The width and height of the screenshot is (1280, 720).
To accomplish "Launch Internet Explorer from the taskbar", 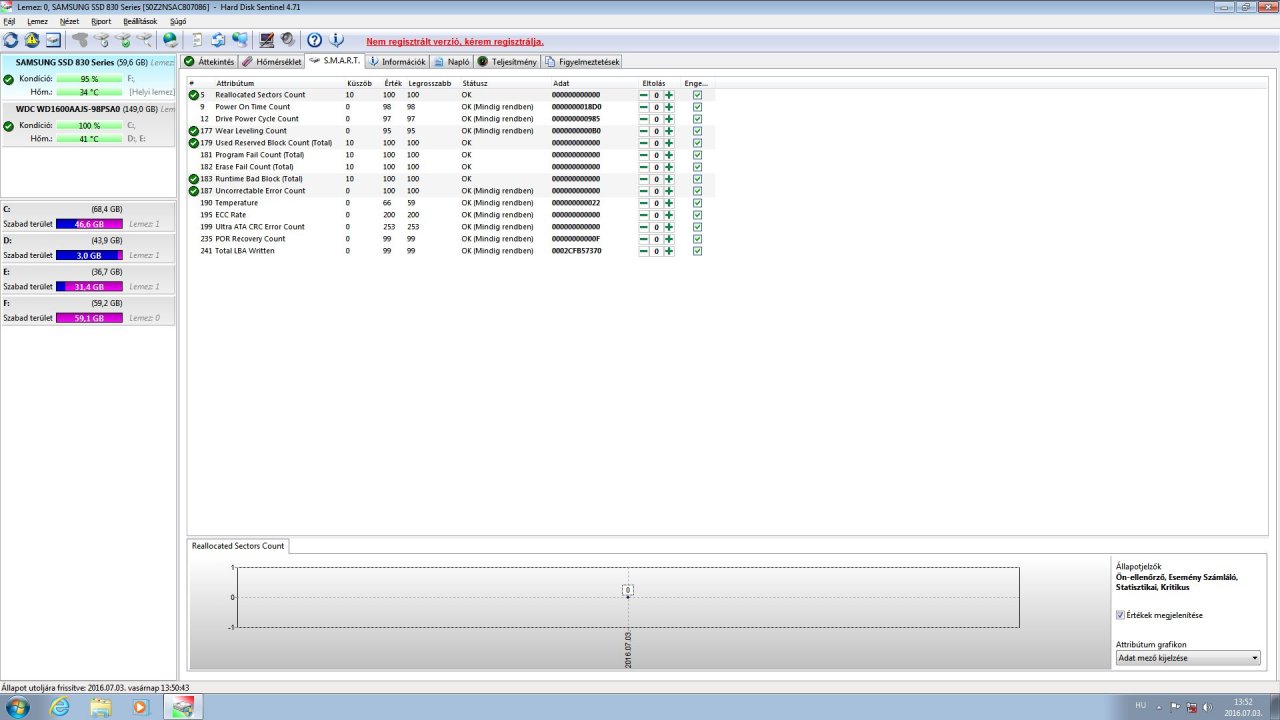I will [61, 707].
